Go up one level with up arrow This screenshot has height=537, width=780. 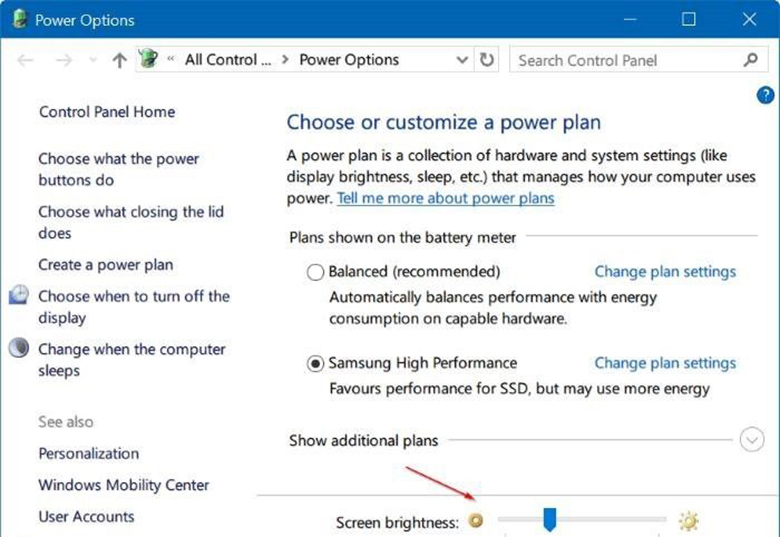pyautogui.click(x=119, y=60)
